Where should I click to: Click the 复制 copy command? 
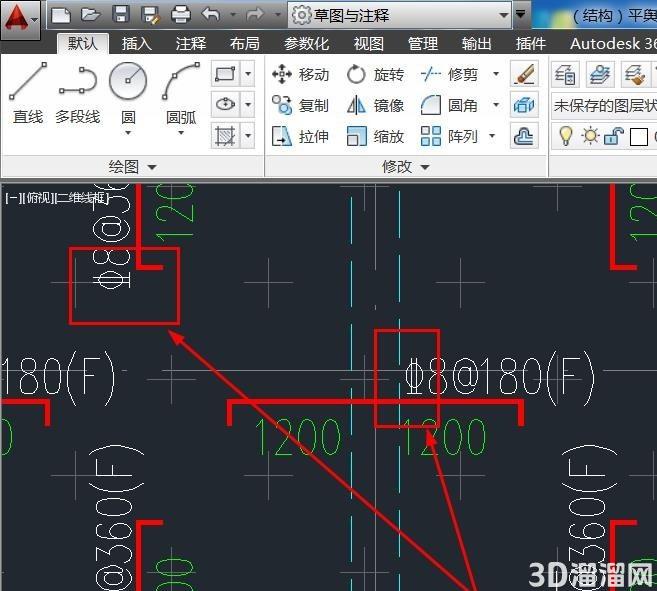click(x=300, y=105)
